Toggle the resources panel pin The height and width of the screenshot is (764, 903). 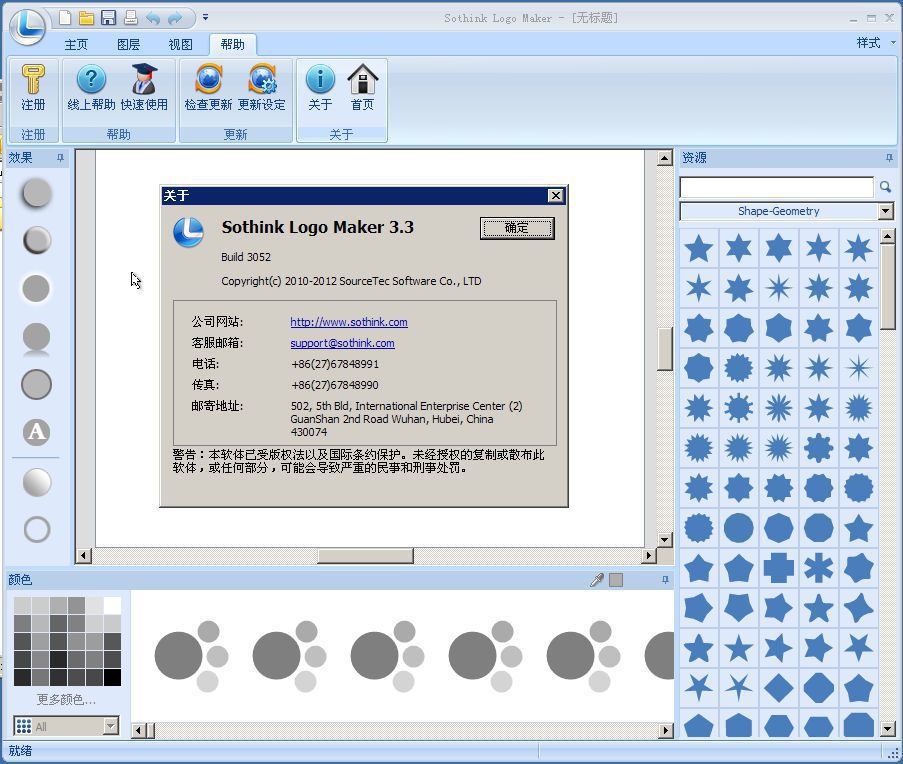(889, 158)
